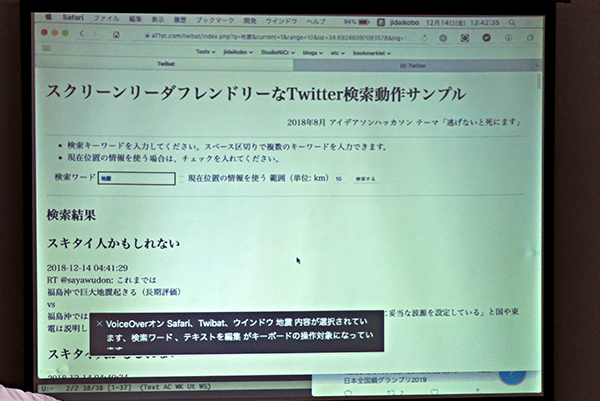Click the first round extension icon after reload
This screenshot has width=600, height=401.
tap(443, 38)
